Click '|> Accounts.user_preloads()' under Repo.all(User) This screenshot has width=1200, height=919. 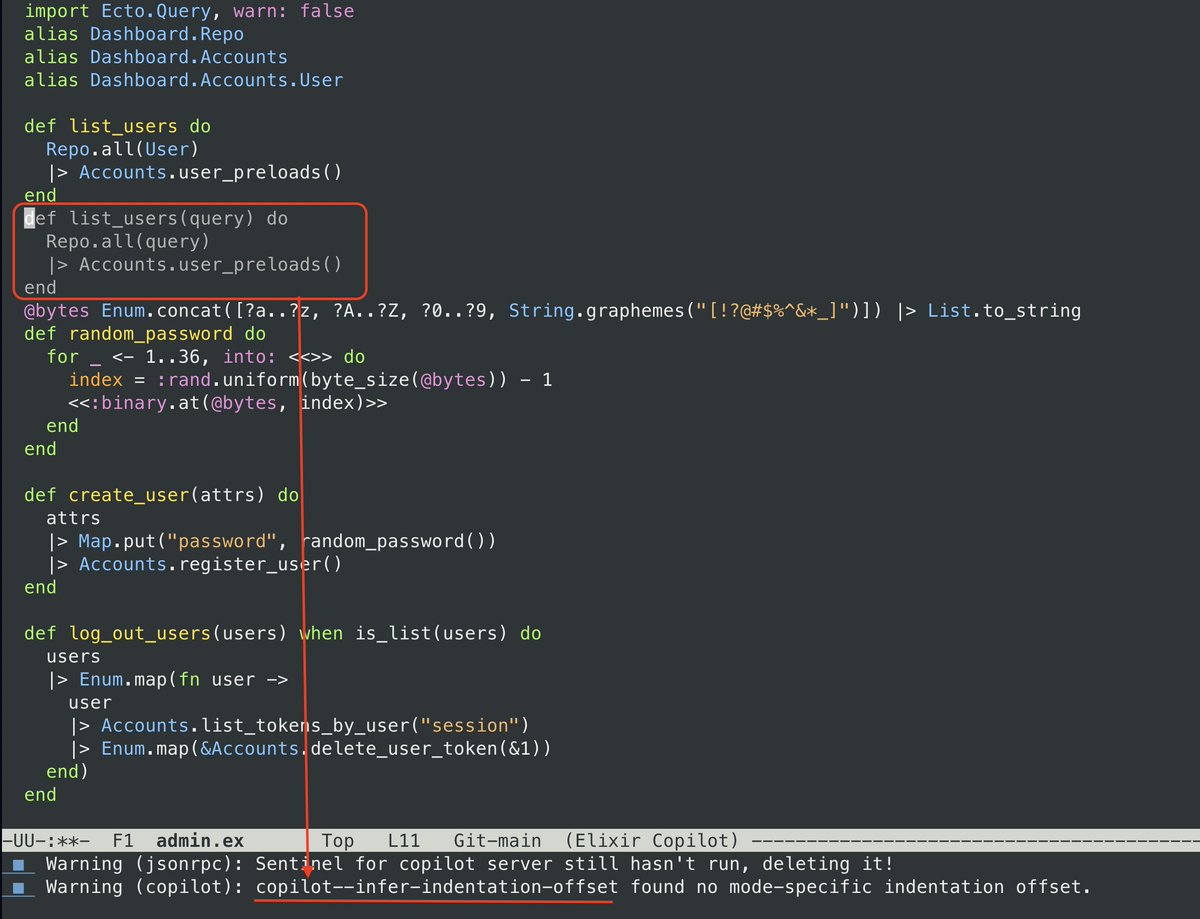[x=194, y=173]
